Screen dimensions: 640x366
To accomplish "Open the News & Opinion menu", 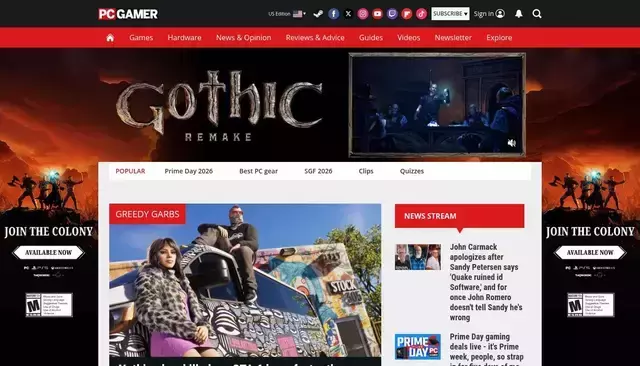I will tap(244, 38).
